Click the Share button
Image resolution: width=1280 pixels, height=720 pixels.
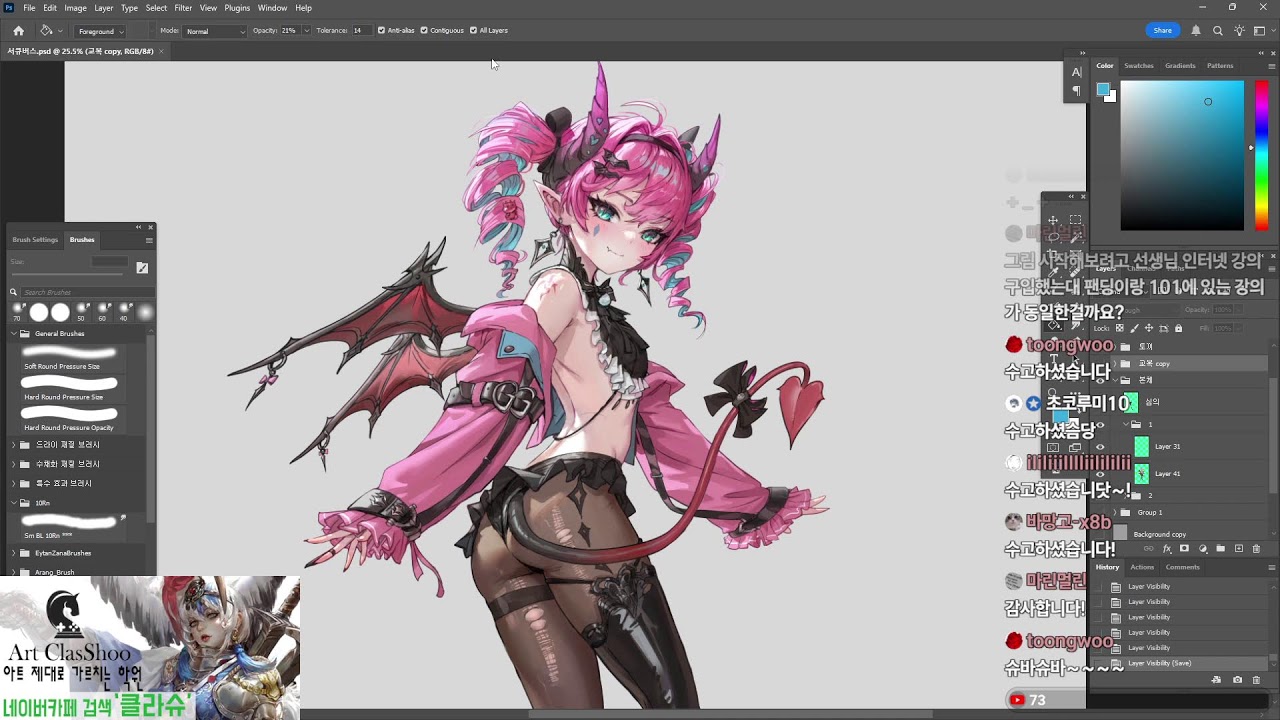pos(1162,31)
